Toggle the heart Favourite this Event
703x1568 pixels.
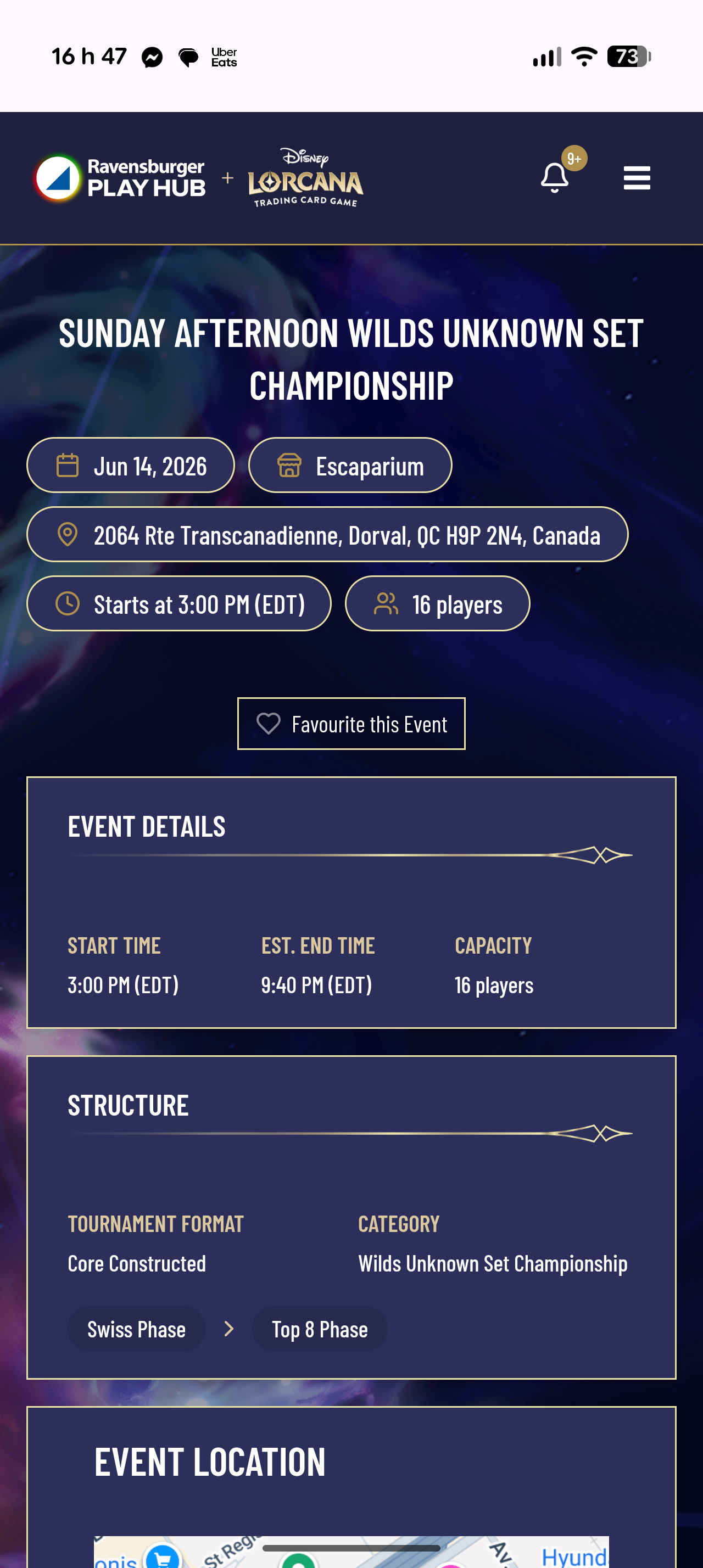[x=351, y=724]
